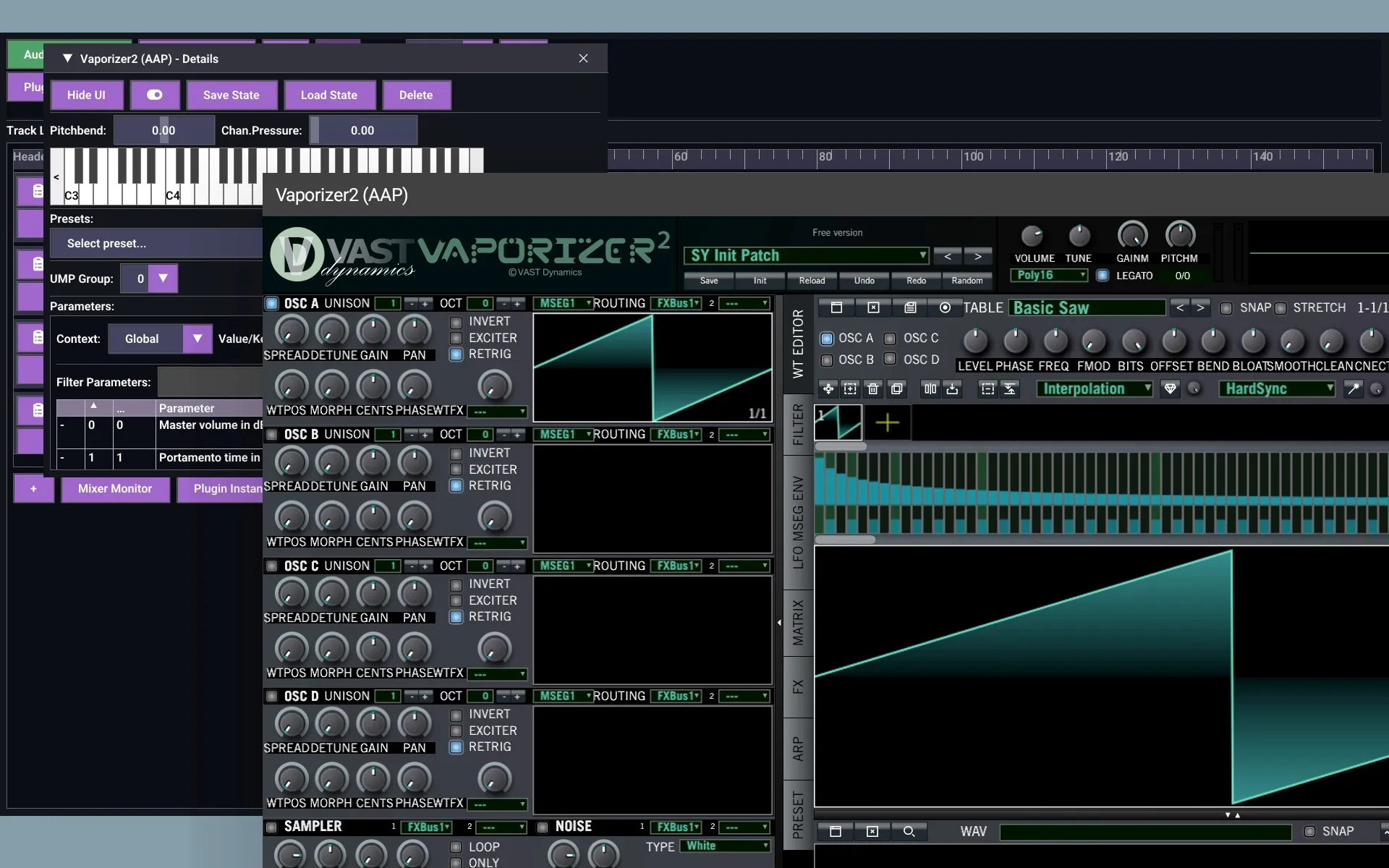Click the Save State button
Viewport: 1389px width, 868px height.
tap(231, 95)
